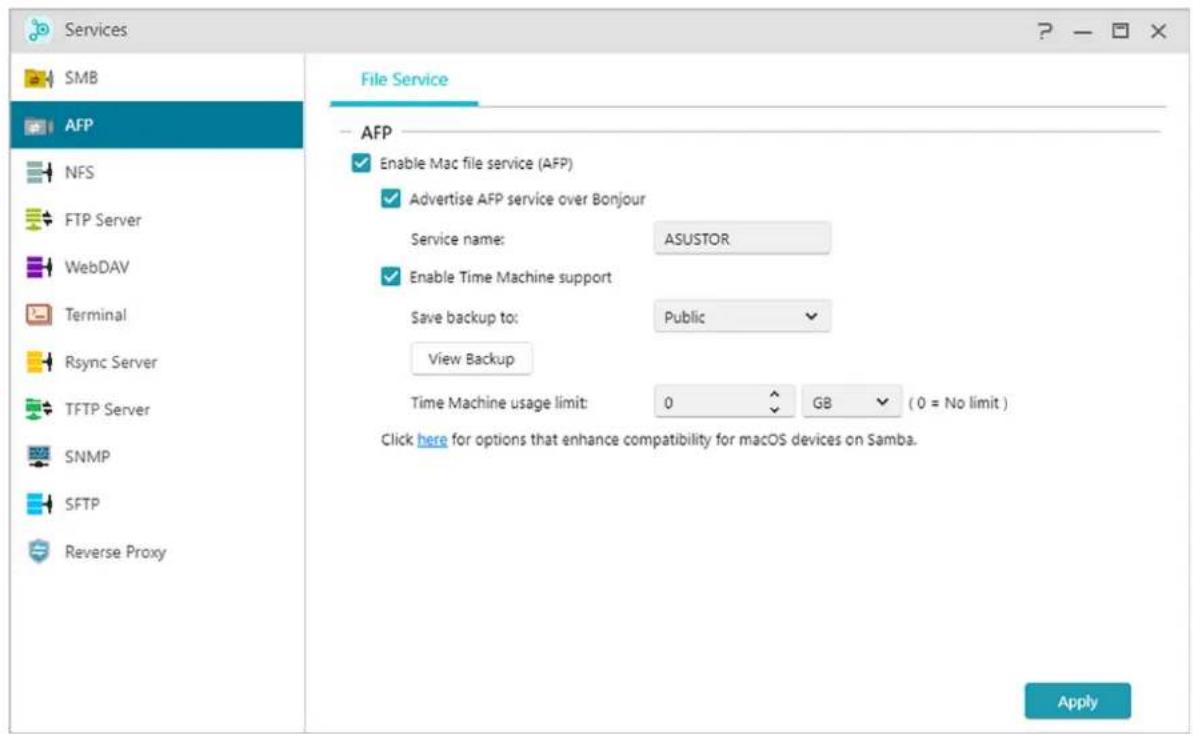Click the Service name field showing ASUSTOR
The image size is (1193, 734).
click(742, 239)
